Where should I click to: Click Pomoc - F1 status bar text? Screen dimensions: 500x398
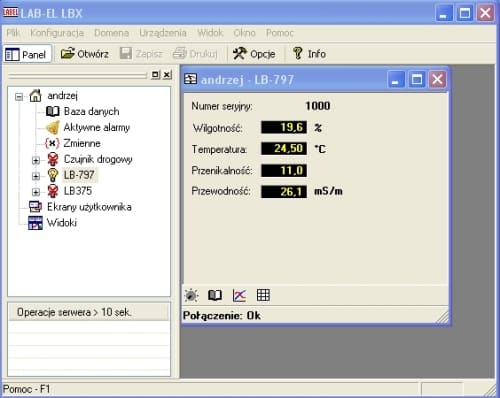click(26, 389)
